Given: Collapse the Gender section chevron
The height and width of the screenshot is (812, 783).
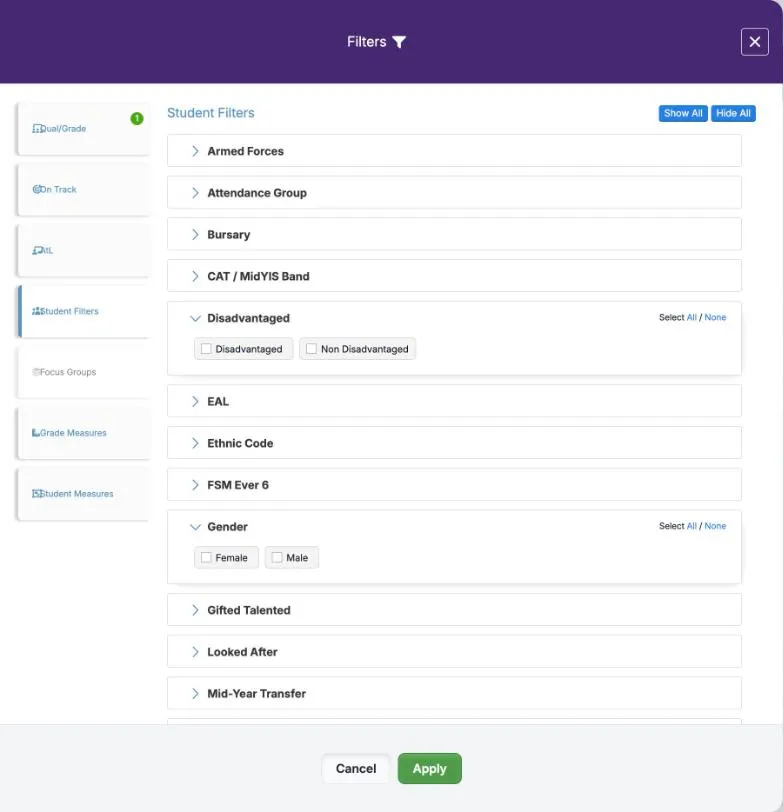Looking at the screenshot, I should pos(195,527).
